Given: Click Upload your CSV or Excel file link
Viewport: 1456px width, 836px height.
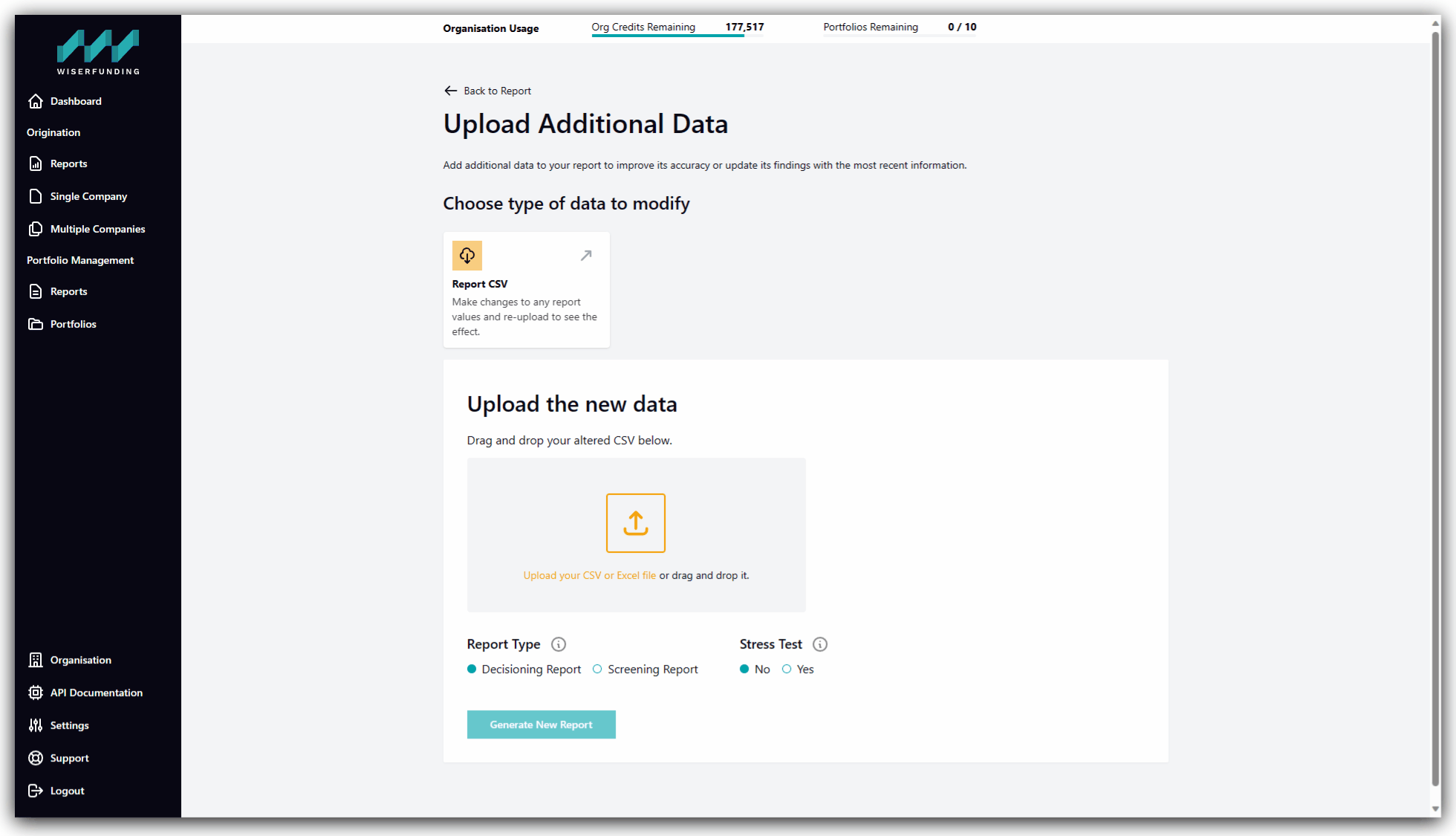Looking at the screenshot, I should [x=590, y=575].
